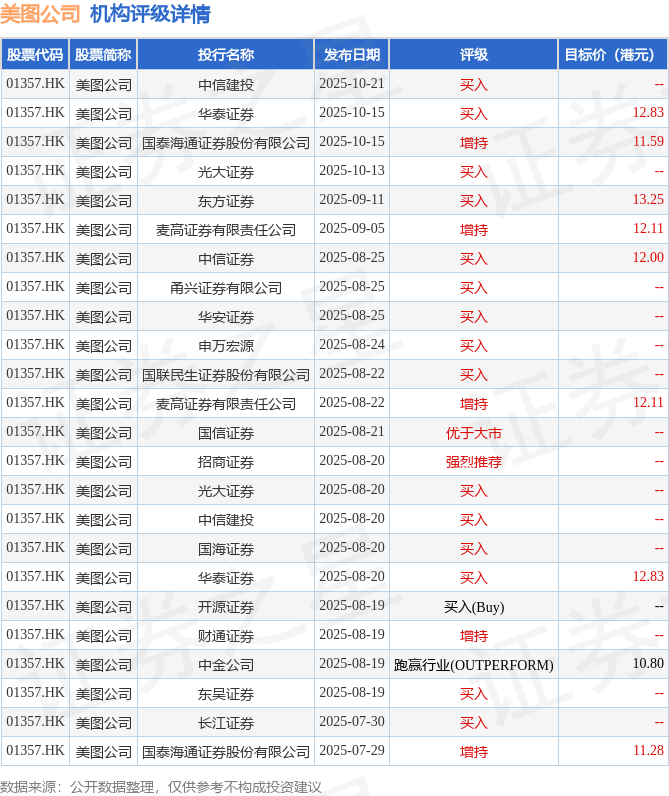Click target price 12.83 dated 2025-10-15

[648, 113]
